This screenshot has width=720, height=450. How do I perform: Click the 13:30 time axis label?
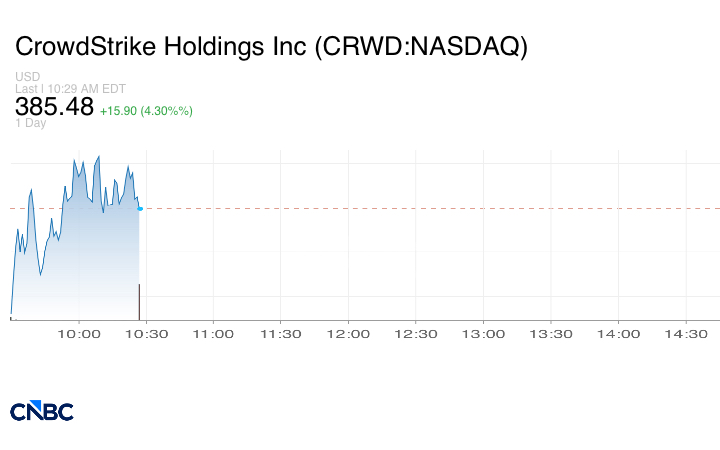pyautogui.click(x=551, y=335)
